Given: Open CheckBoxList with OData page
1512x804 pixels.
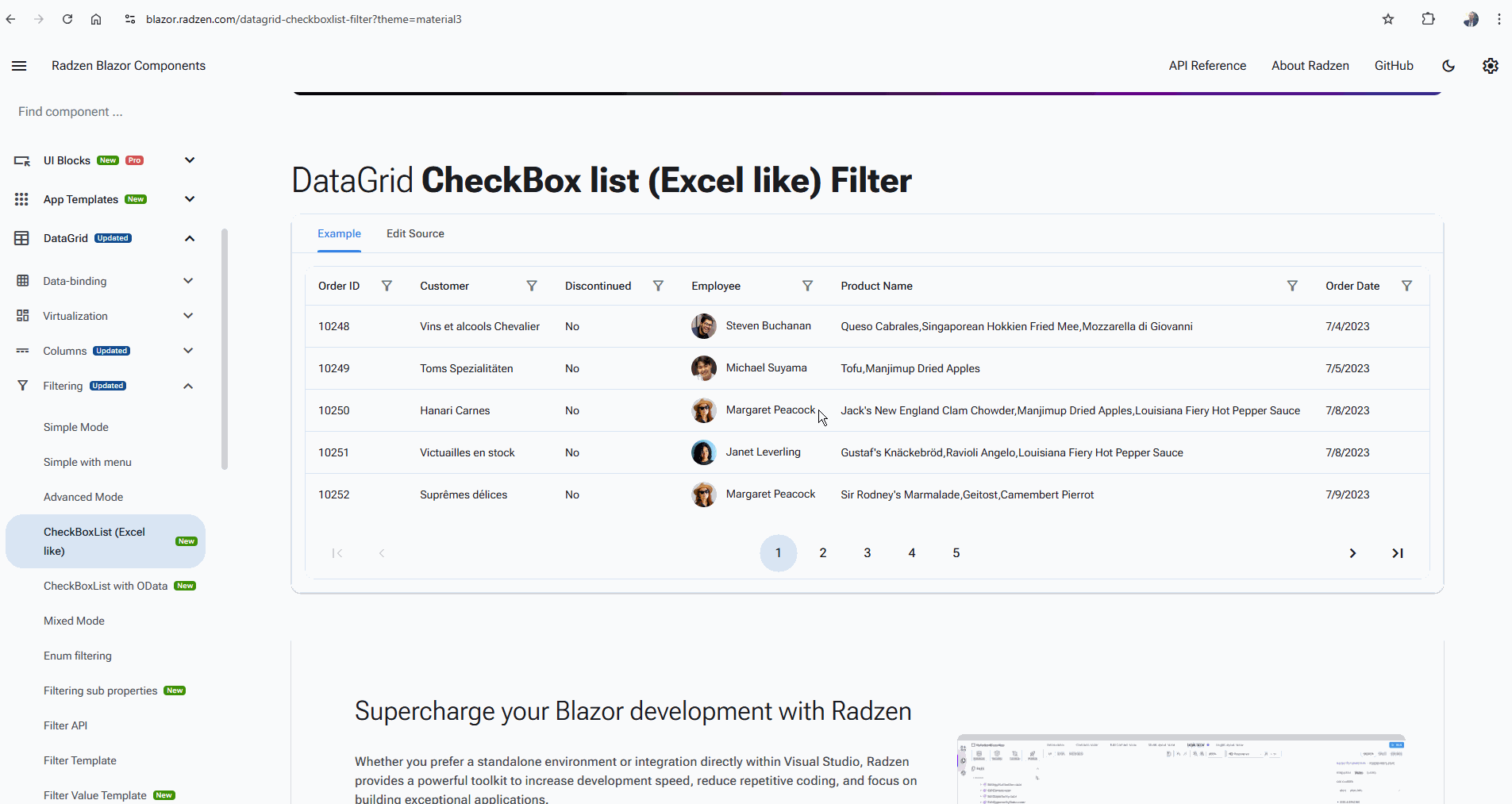Looking at the screenshot, I should [x=106, y=586].
